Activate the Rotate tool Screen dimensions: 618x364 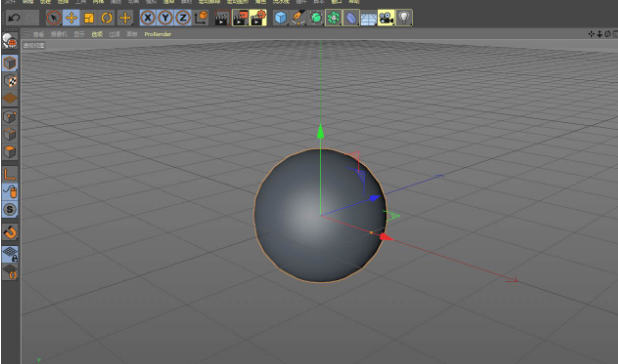pos(107,18)
